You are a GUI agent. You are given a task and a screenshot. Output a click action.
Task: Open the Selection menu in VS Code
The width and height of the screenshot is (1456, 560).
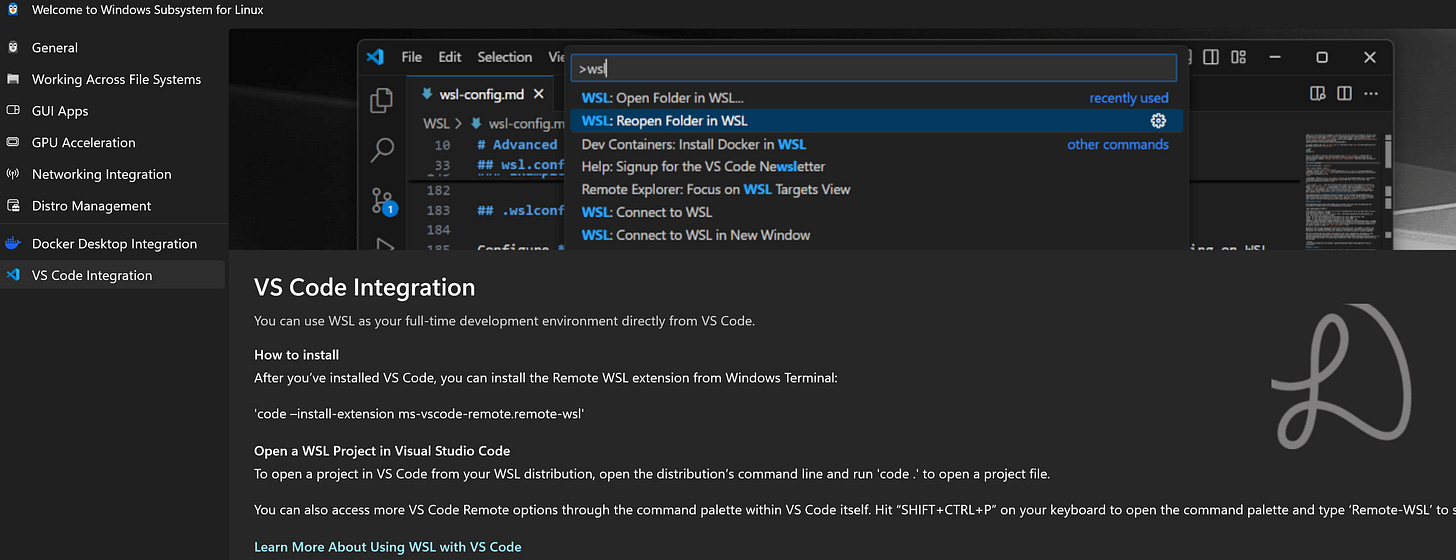tap(504, 57)
